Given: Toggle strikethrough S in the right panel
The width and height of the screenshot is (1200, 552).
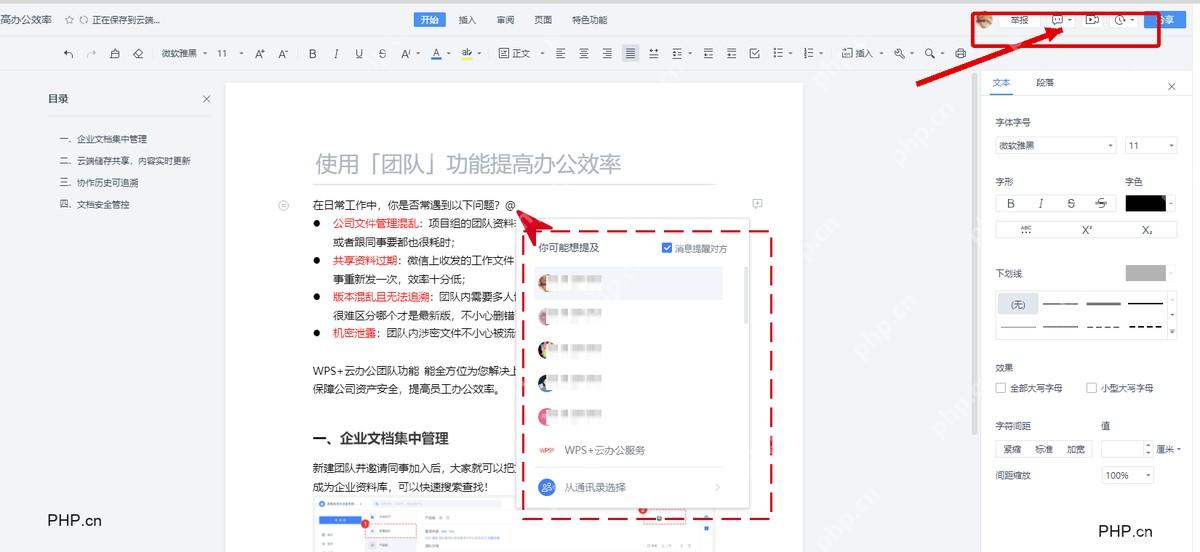Looking at the screenshot, I should (1071, 203).
